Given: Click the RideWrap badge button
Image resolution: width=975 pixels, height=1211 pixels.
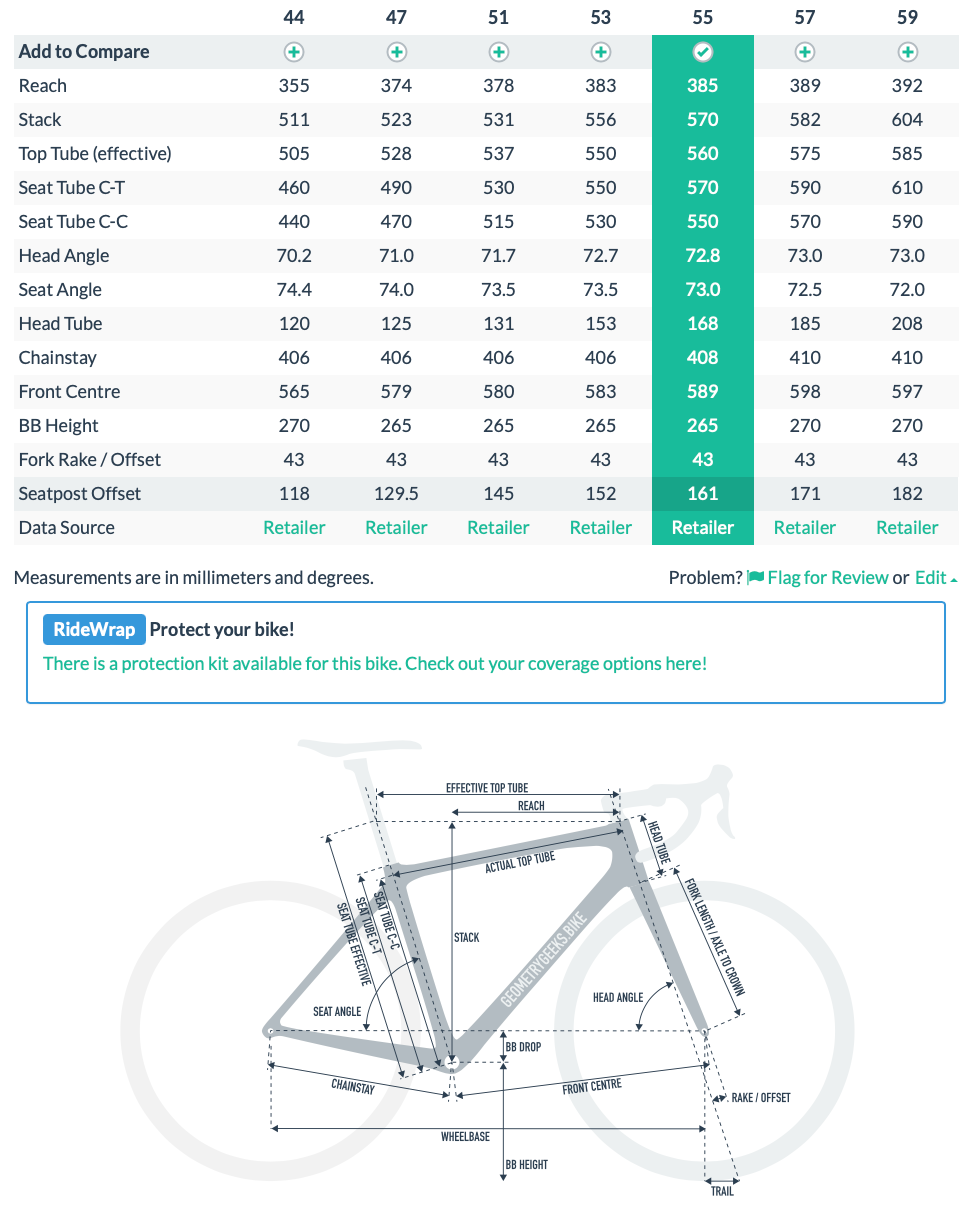Looking at the screenshot, I should click(94, 630).
